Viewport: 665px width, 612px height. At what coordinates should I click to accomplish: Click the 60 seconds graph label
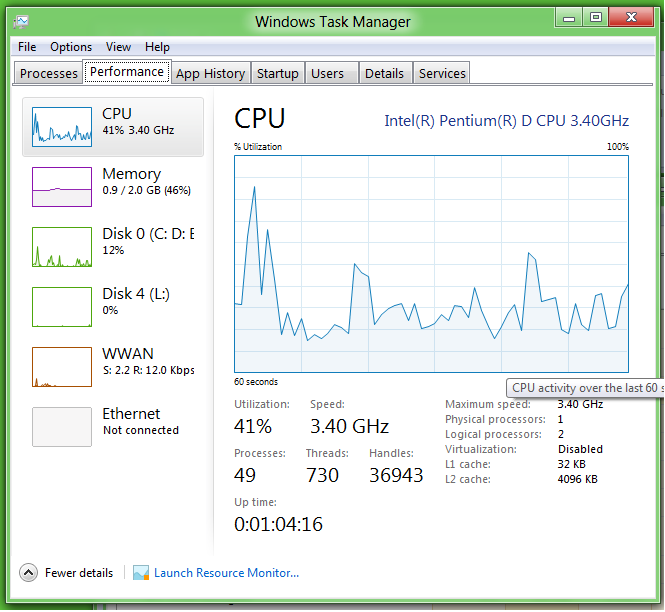256,382
